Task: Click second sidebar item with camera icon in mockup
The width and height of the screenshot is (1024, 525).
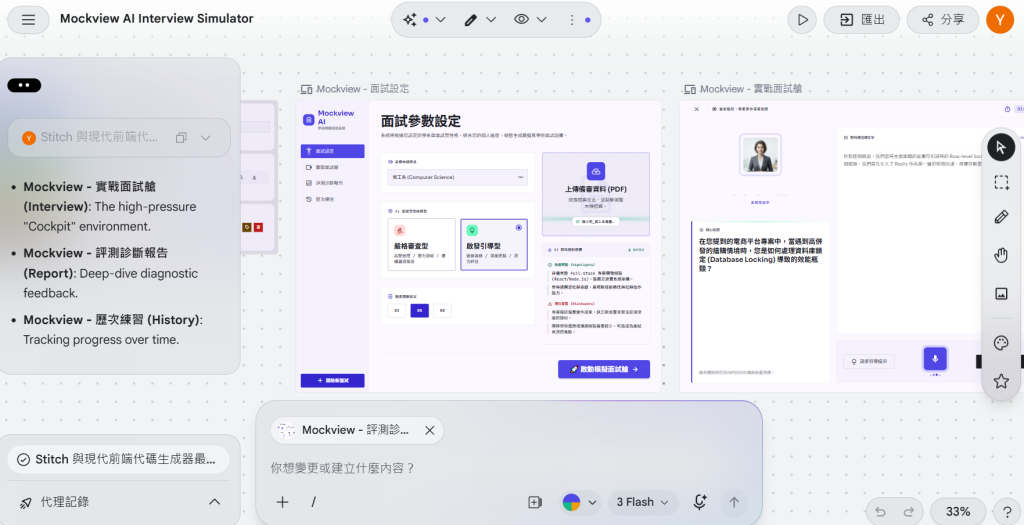Action: click(332, 167)
